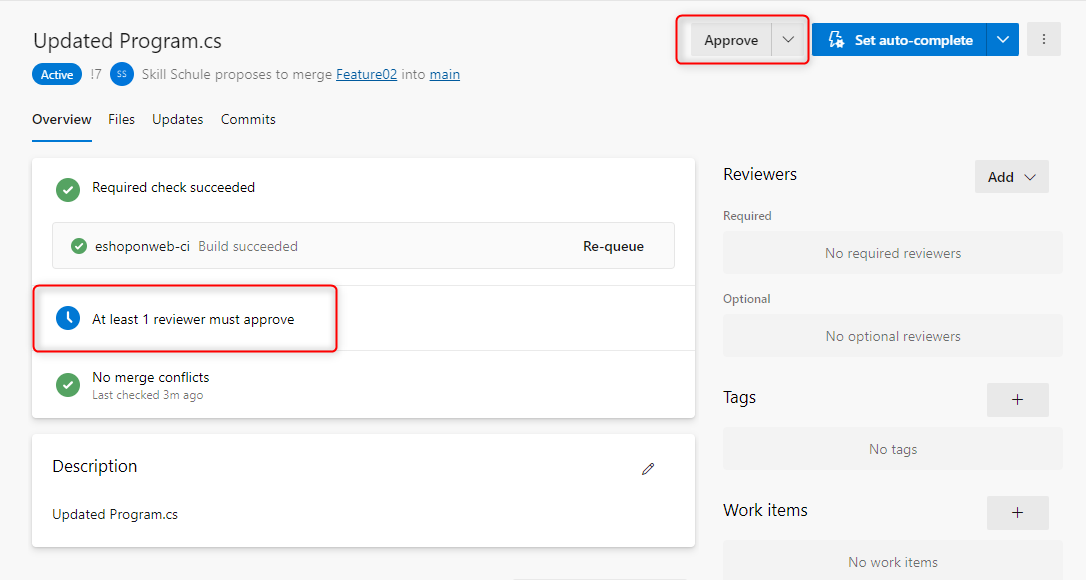Open the Commits tab
Screen dimensions: 1086x580
click(248, 119)
